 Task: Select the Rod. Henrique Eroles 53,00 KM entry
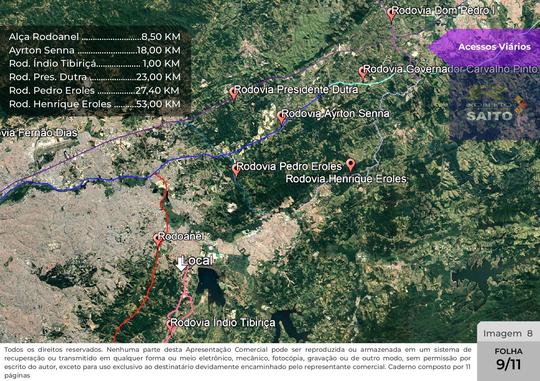click(x=94, y=104)
